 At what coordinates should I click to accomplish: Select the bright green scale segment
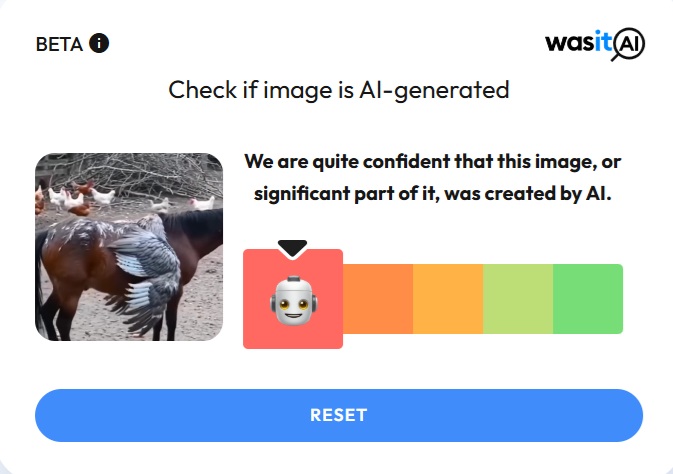tap(588, 299)
